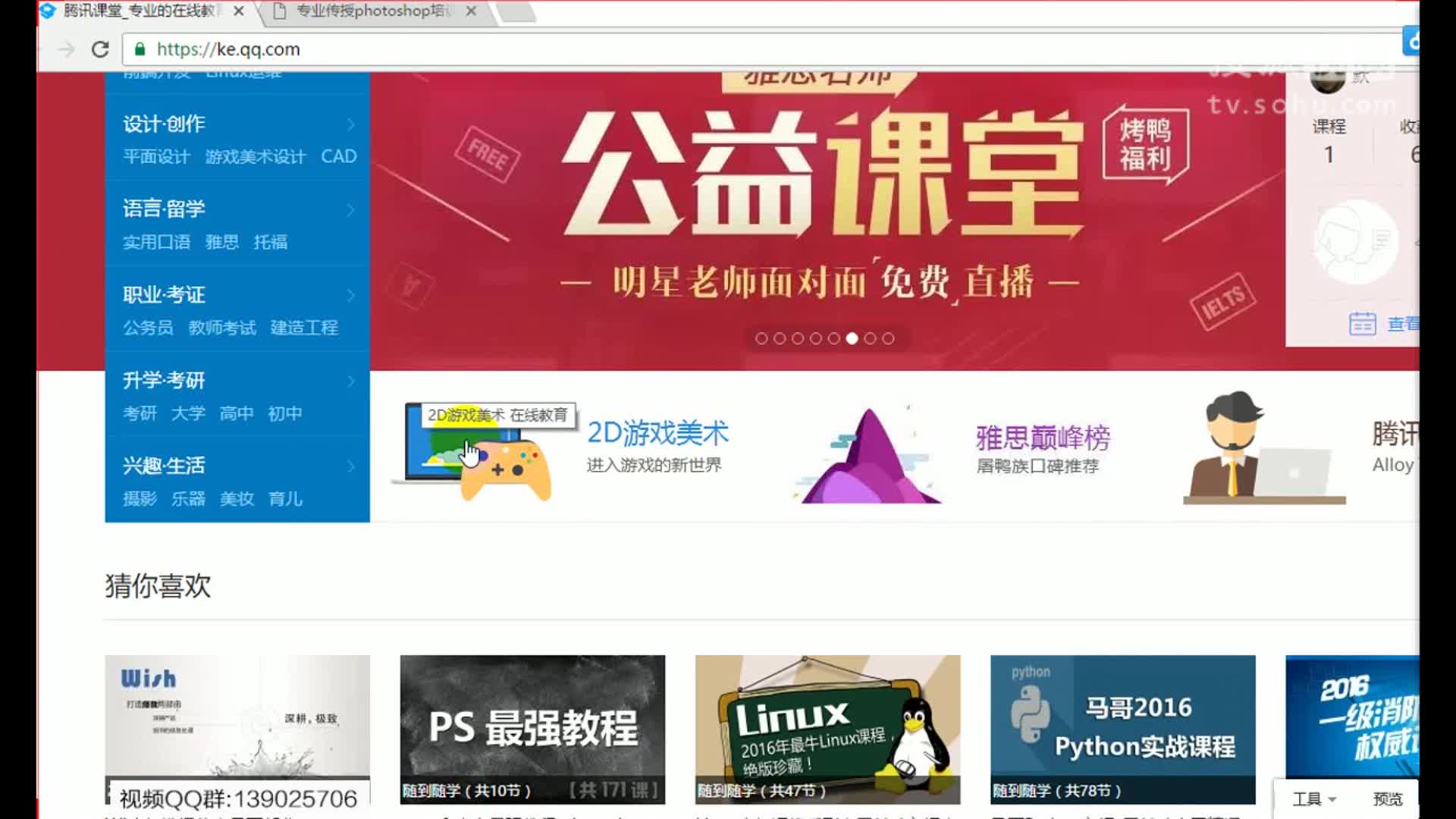Open the 大学 link
Screen dimensions: 1456x819
tap(188, 414)
